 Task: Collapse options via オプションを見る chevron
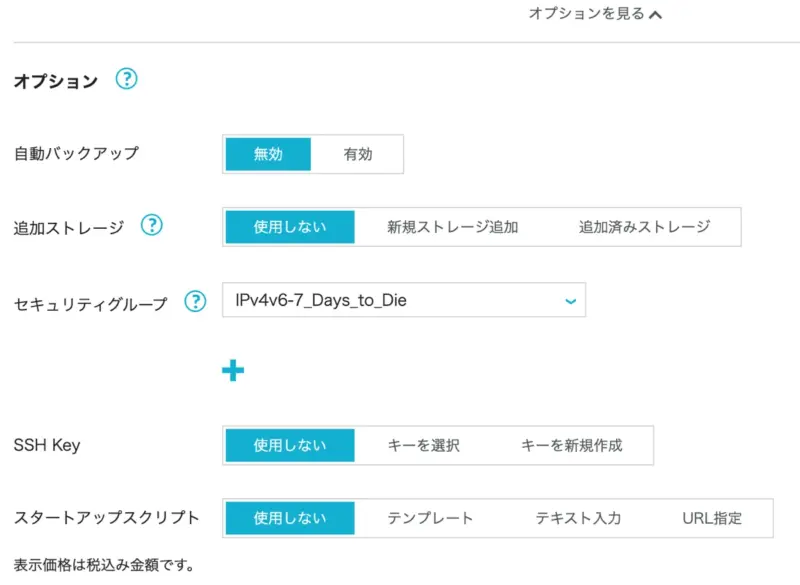pos(655,15)
